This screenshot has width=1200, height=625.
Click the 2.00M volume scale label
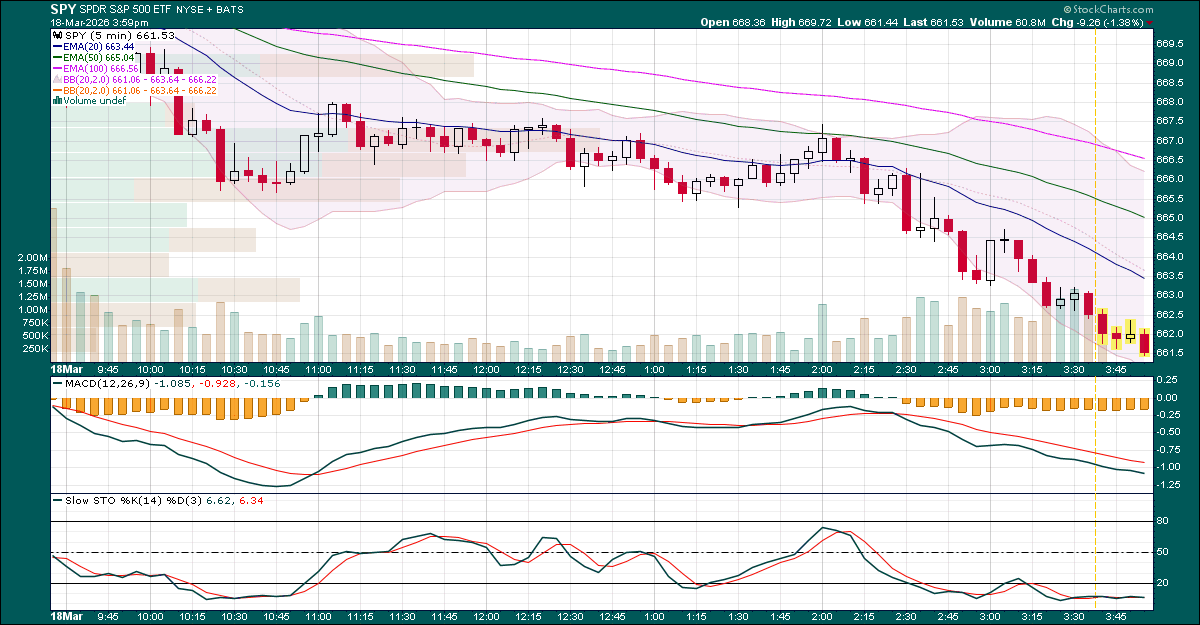(33, 258)
